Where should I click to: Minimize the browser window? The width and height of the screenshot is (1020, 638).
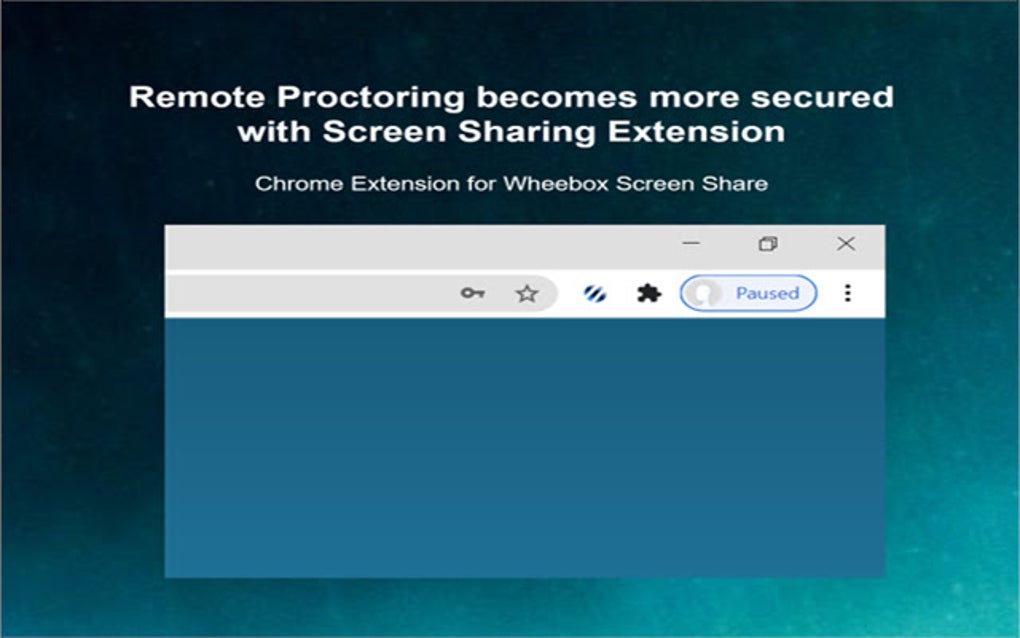pos(691,243)
